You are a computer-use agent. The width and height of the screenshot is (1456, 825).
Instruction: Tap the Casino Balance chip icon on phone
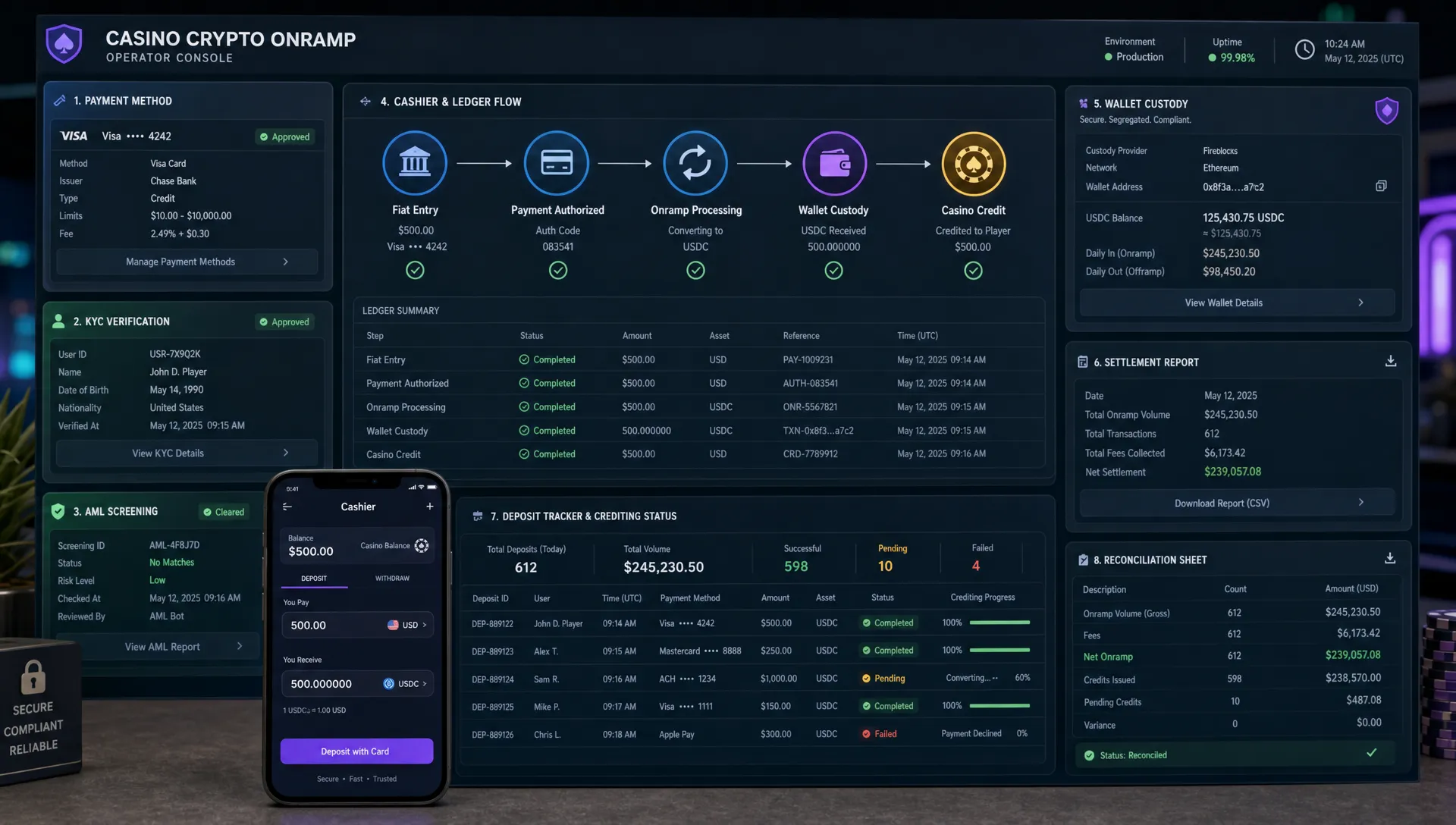pos(422,545)
